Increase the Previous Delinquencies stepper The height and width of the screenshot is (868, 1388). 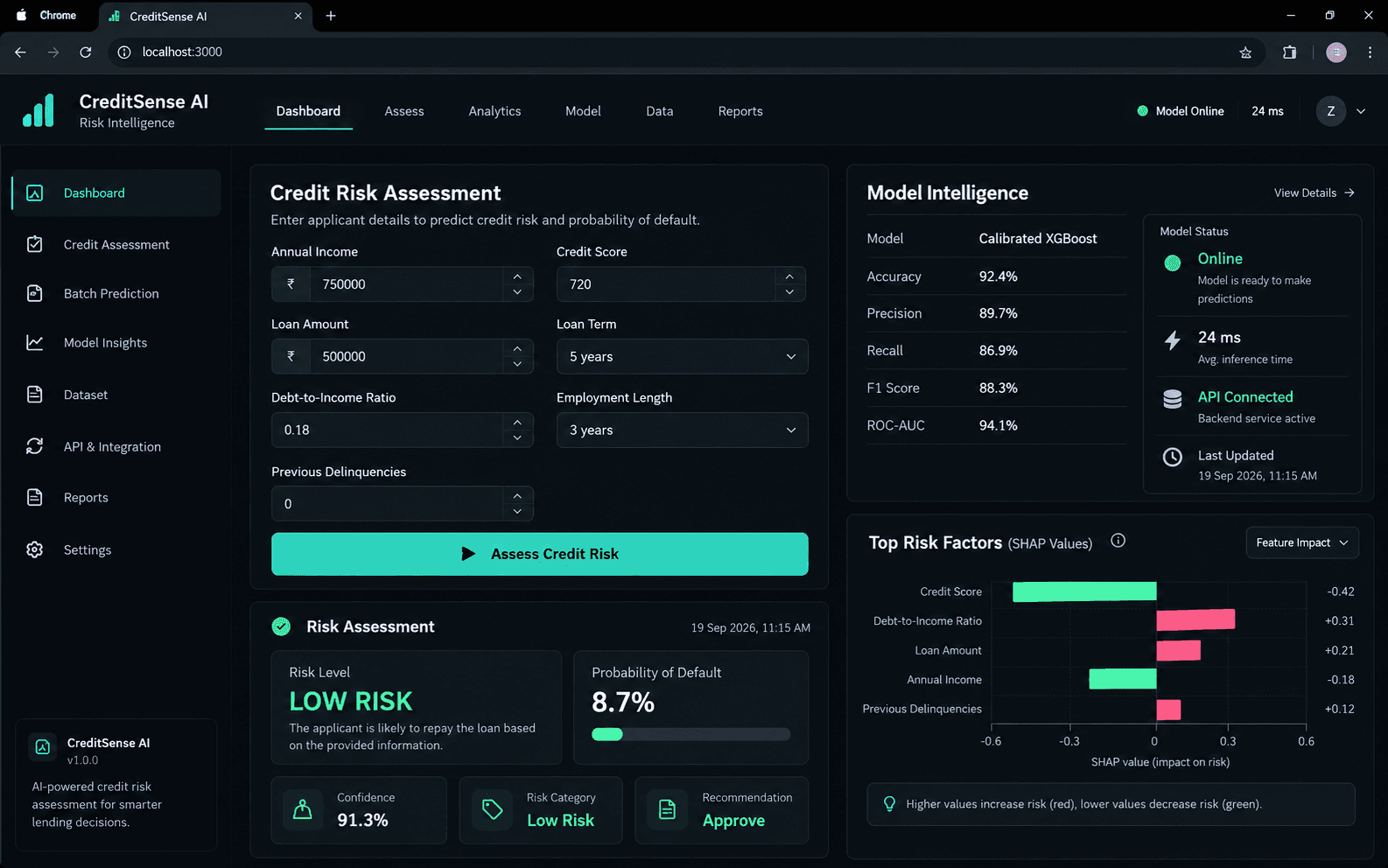pos(517,496)
